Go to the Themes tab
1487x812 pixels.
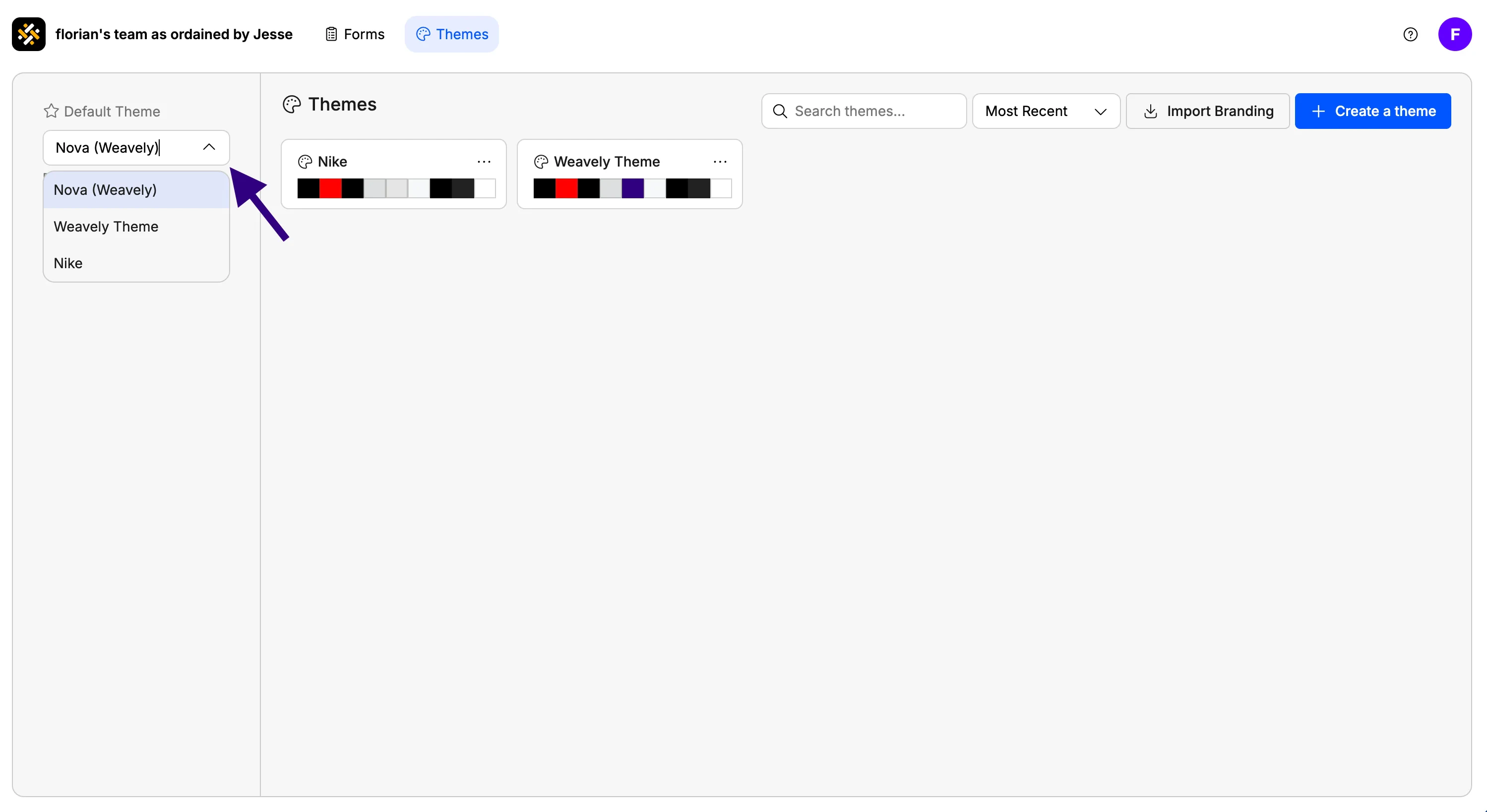(452, 34)
